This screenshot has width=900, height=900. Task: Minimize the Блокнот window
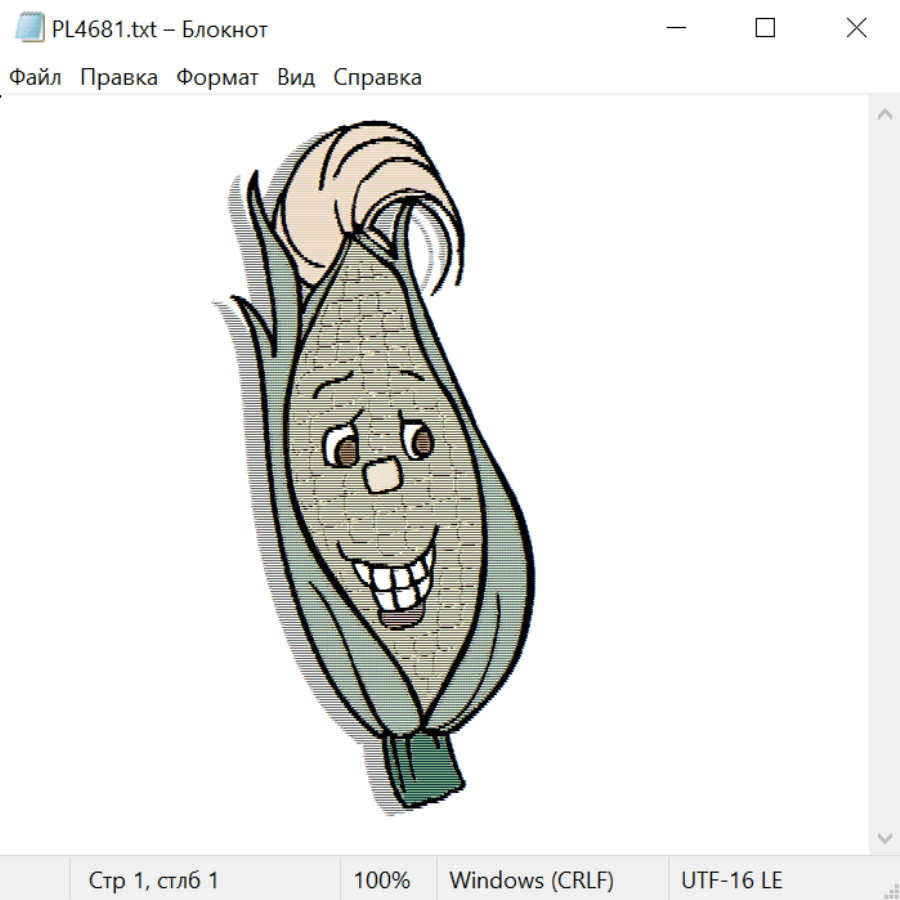pyautogui.click(x=676, y=29)
